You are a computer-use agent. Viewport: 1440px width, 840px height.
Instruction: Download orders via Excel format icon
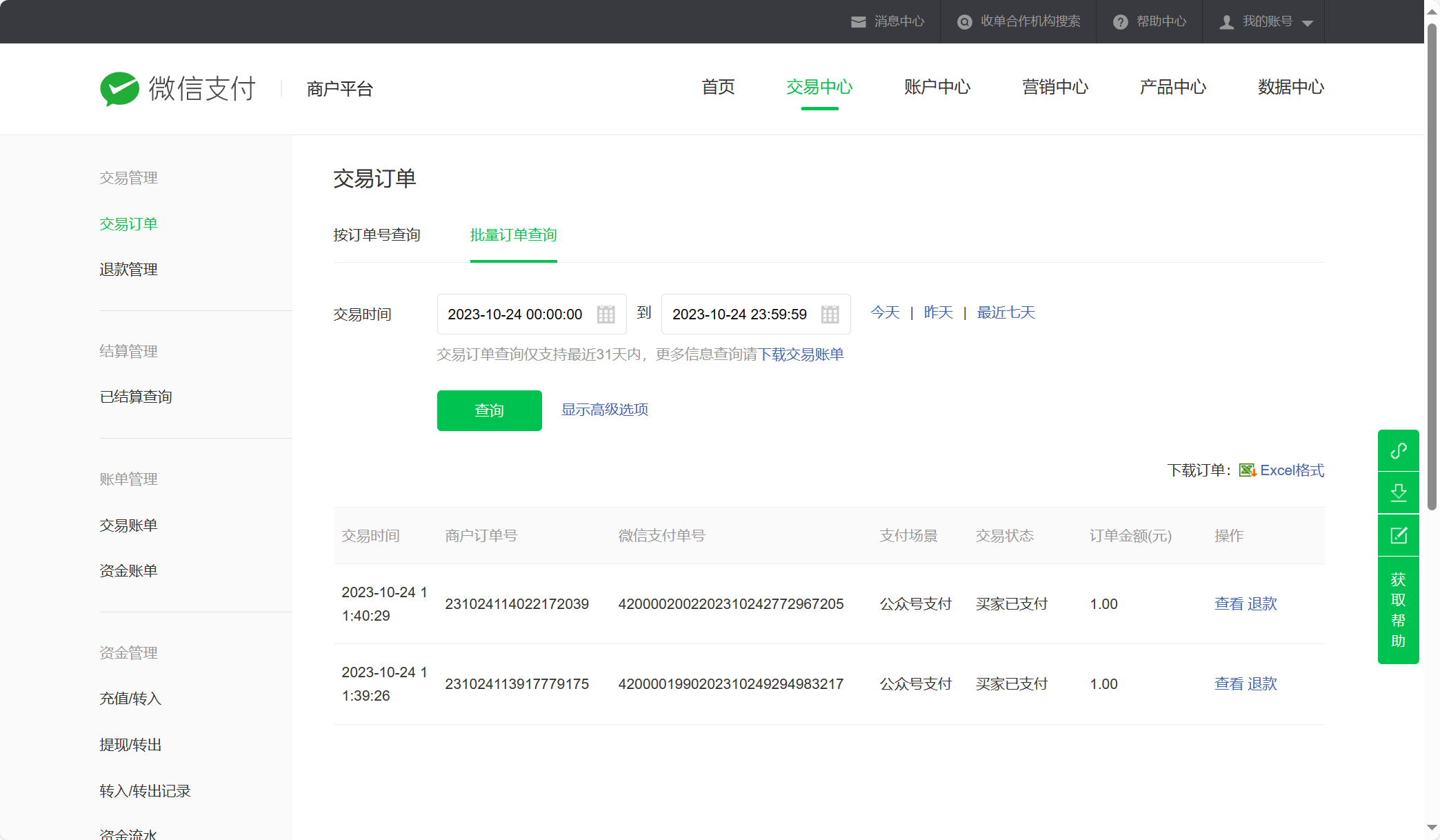(1247, 470)
